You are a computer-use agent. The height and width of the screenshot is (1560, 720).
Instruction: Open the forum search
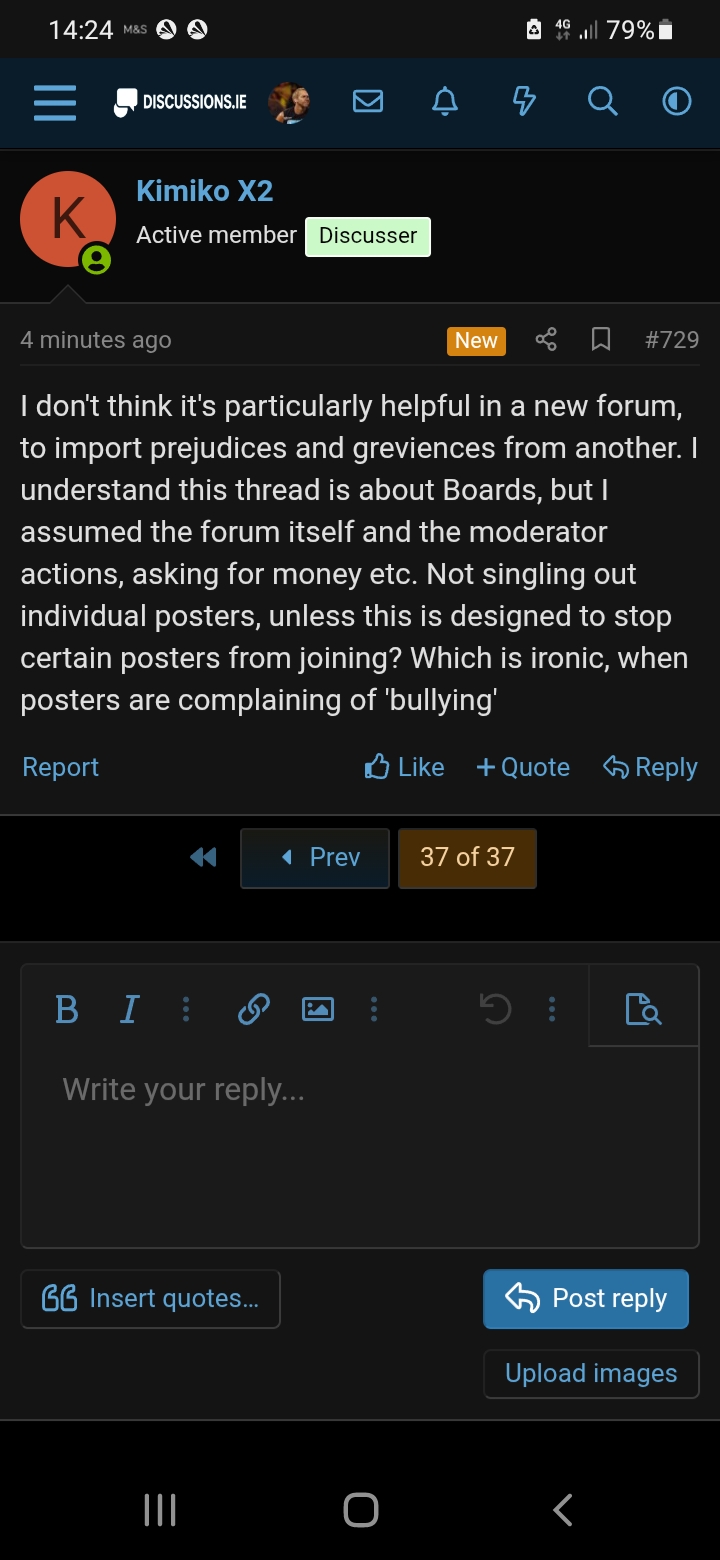pos(601,102)
